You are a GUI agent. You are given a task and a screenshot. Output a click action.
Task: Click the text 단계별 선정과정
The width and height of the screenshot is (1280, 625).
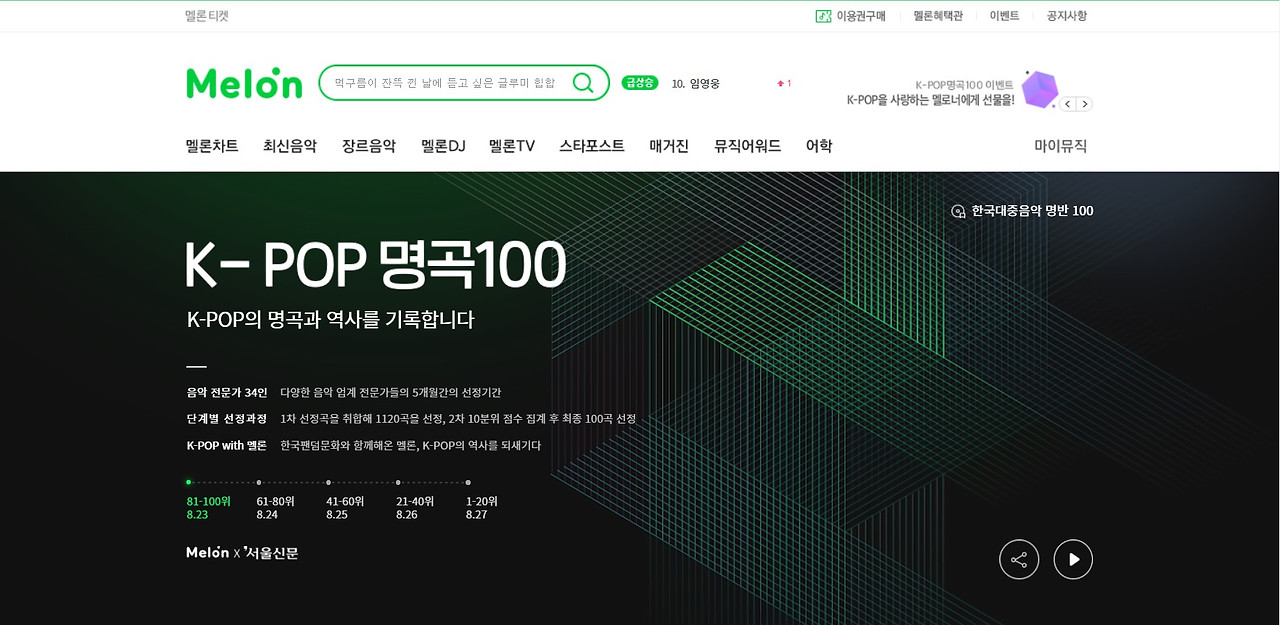point(227,419)
